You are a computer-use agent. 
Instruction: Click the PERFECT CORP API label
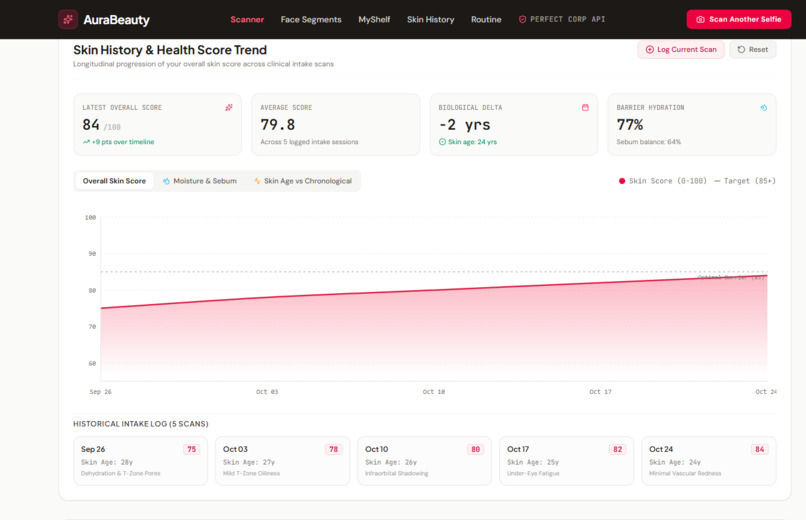point(567,19)
